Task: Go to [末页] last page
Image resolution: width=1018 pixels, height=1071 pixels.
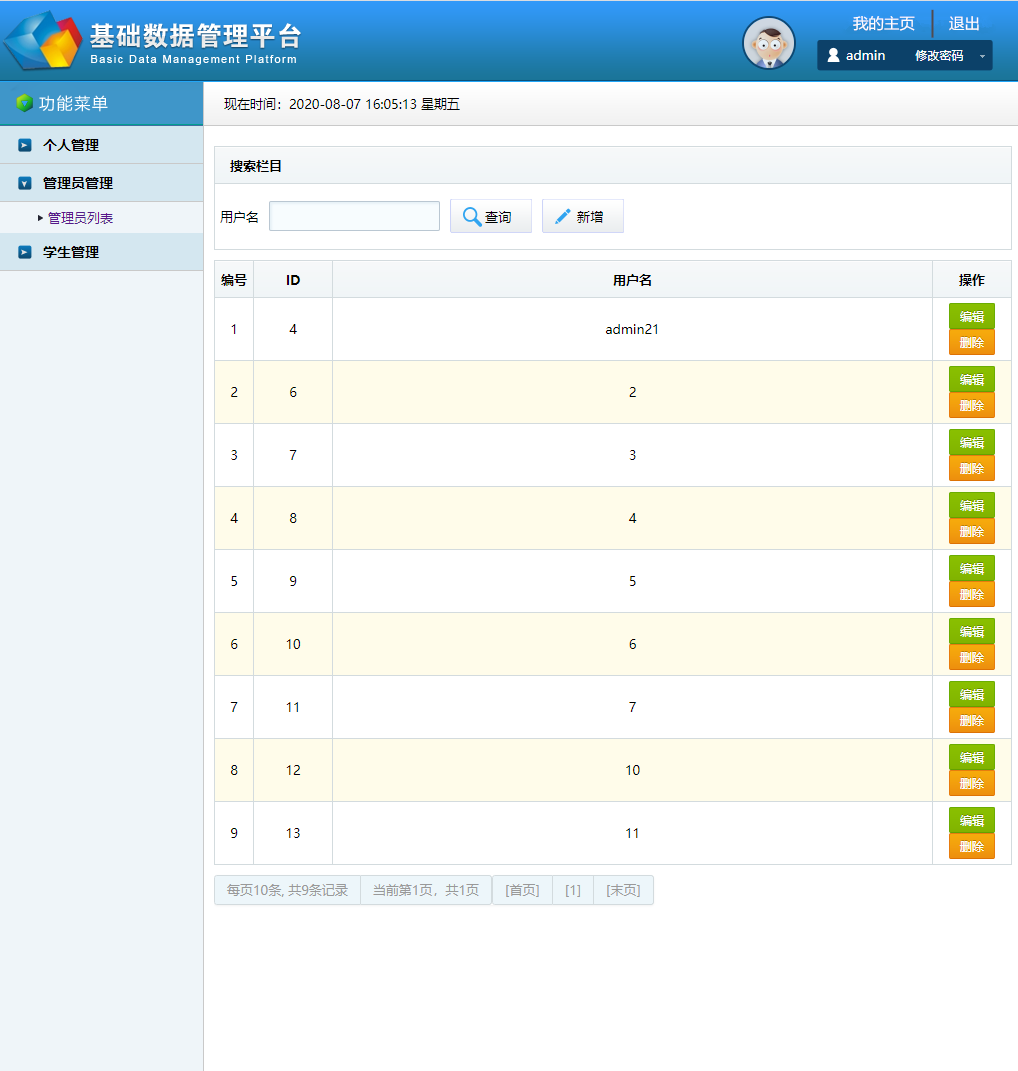Action: 623,890
